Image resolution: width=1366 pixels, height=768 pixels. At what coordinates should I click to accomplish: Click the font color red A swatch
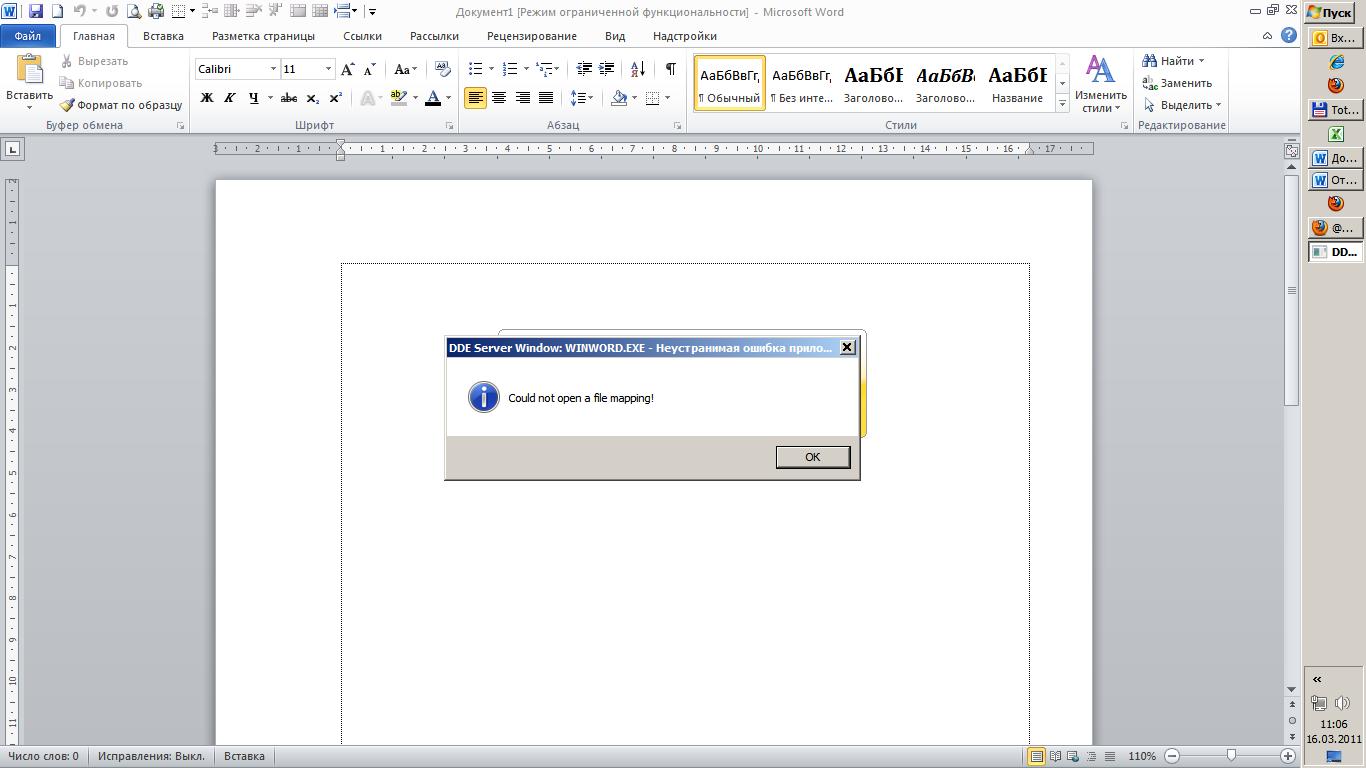(x=433, y=98)
